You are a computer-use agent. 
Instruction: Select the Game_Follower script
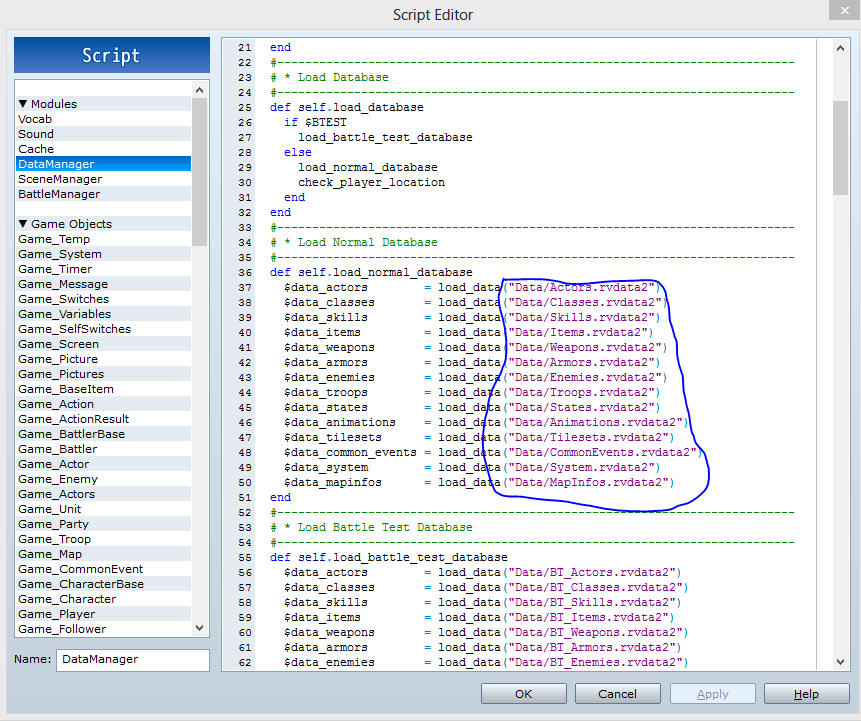click(104, 629)
